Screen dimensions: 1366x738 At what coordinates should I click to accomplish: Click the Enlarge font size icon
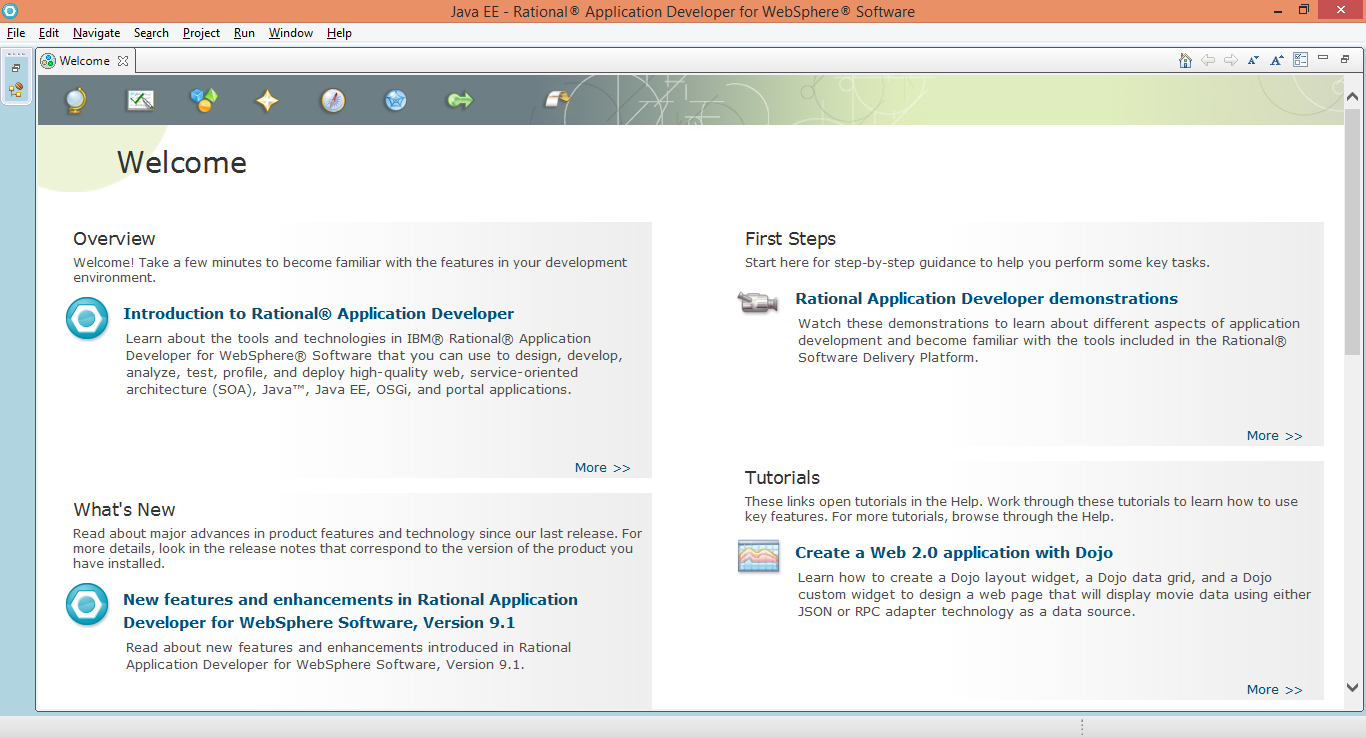1277,60
